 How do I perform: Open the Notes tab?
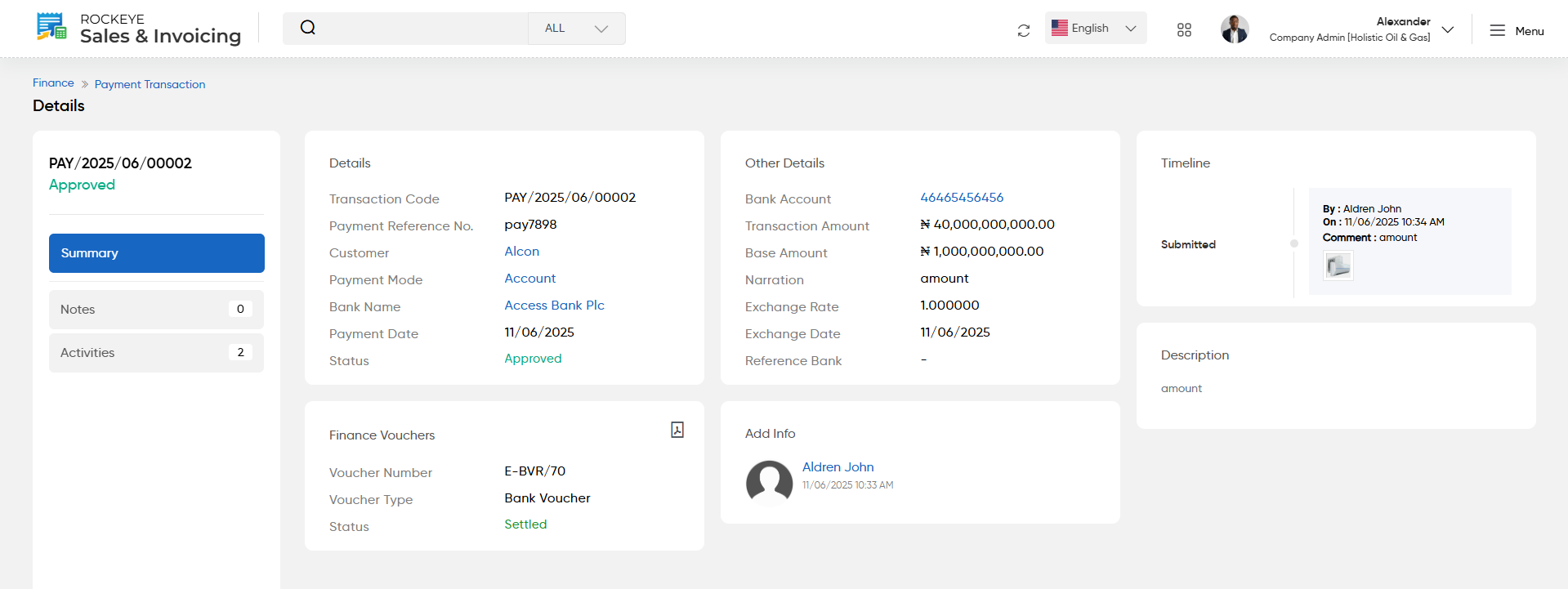(x=157, y=310)
